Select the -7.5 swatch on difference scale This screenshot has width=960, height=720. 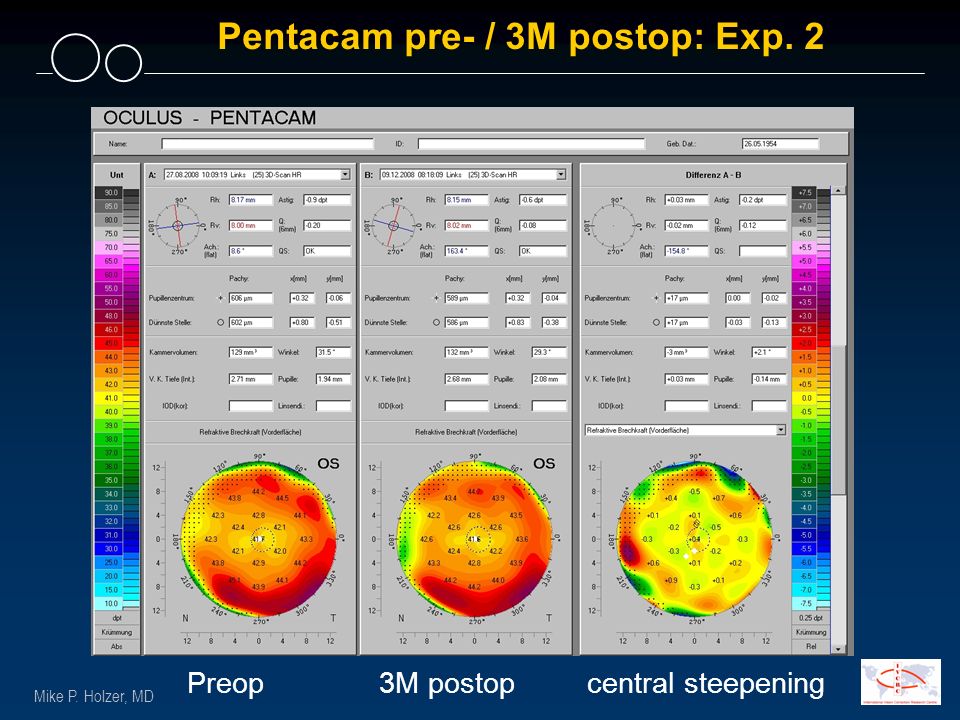coord(804,604)
